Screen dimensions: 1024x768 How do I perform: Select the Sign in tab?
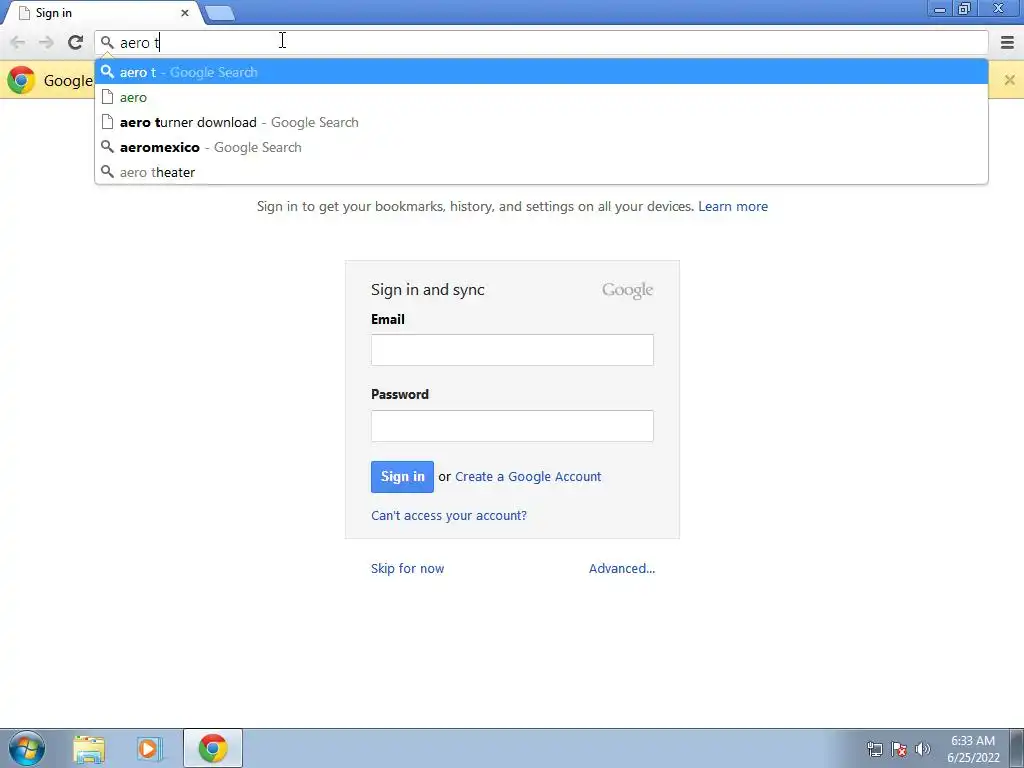101,12
